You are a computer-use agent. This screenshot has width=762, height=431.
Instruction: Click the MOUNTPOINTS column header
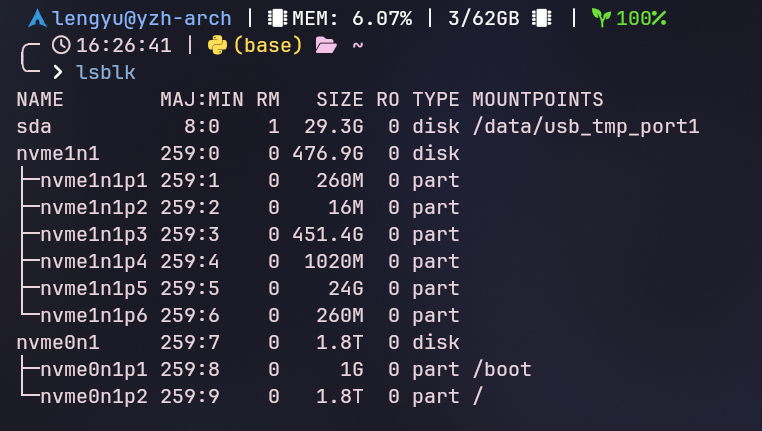pyautogui.click(x=538, y=100)
